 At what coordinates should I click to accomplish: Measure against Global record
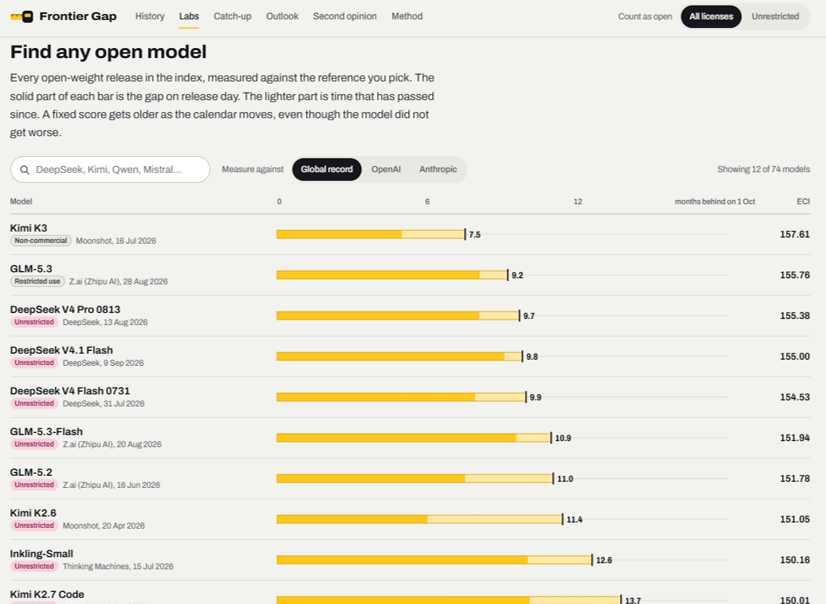(x=327, y=169)
